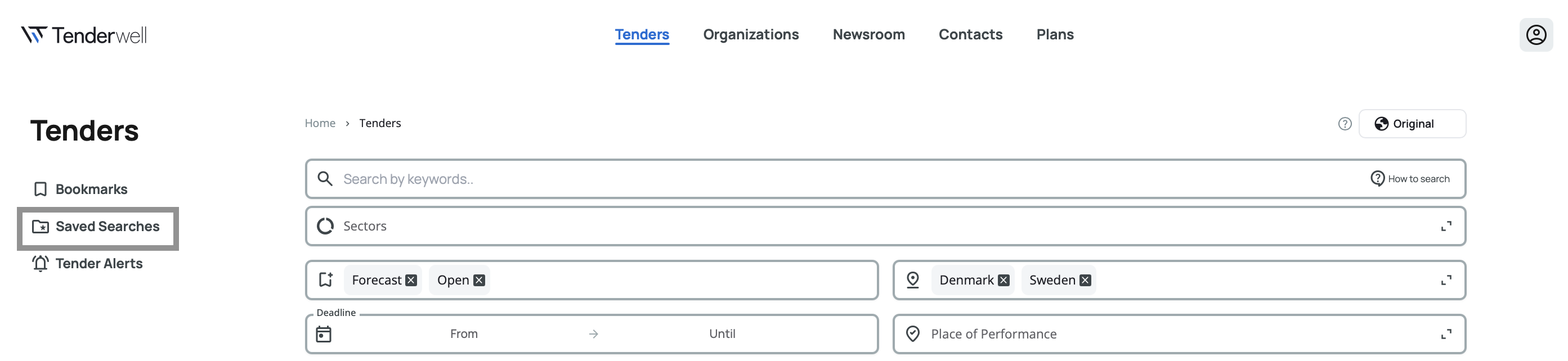The width and height of the screenshot is (1568, 361).
Task: Expand the Sectors selector
Action: click(1446, 227)
